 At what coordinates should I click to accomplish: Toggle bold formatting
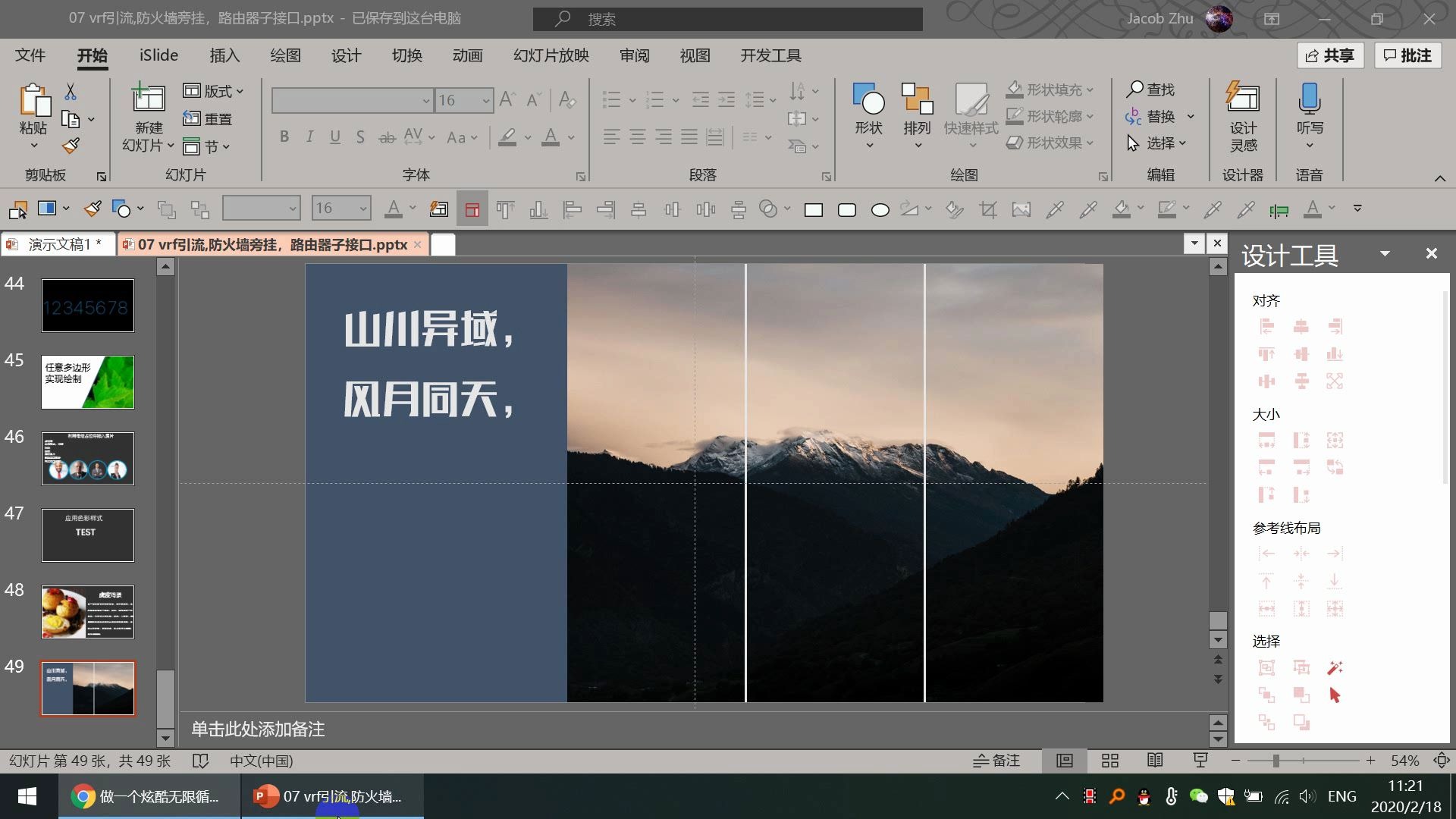[284, 137]
